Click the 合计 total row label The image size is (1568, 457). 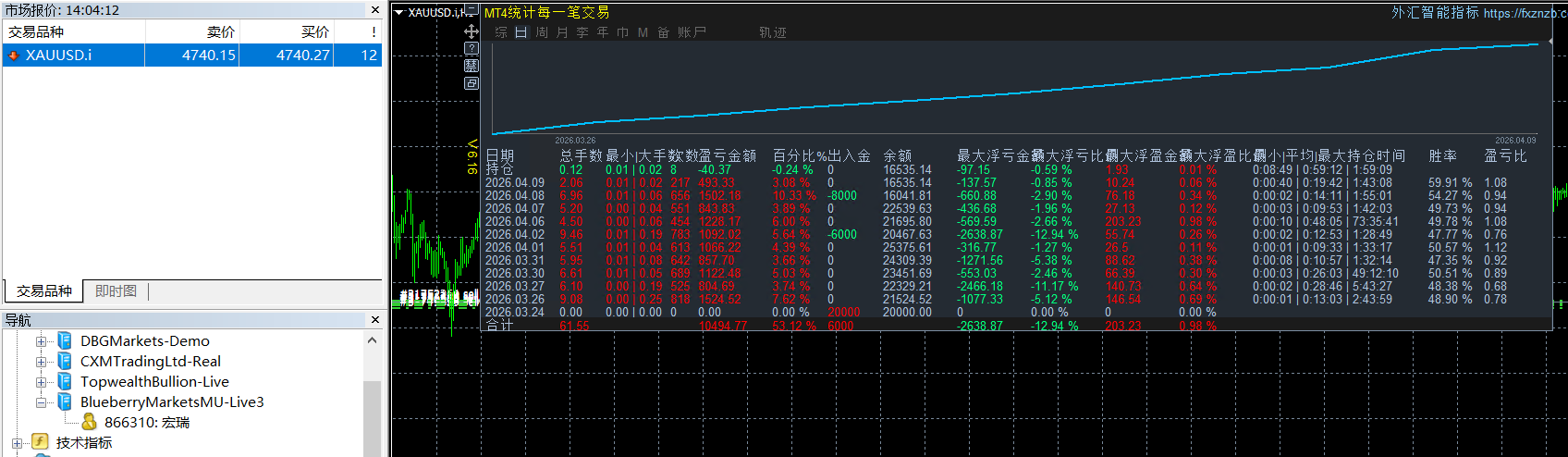click(x=499, y=327)
